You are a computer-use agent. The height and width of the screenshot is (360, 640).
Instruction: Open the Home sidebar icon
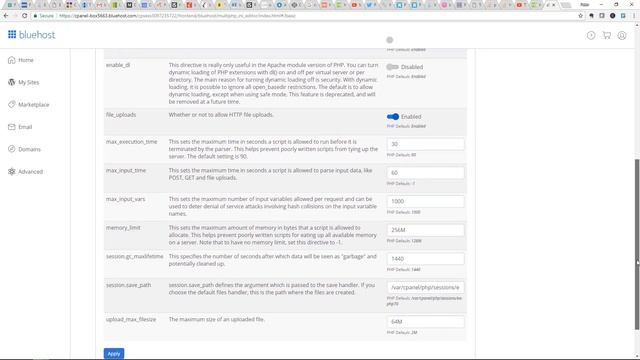tap(11, 60)
